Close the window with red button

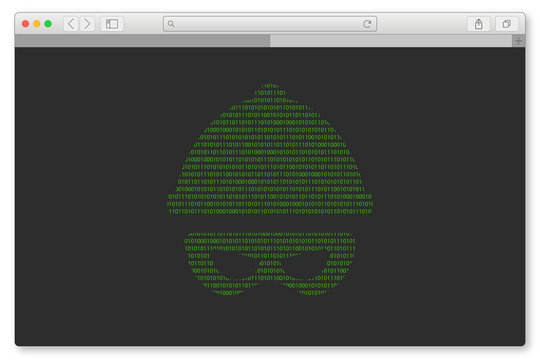point(25,24)
